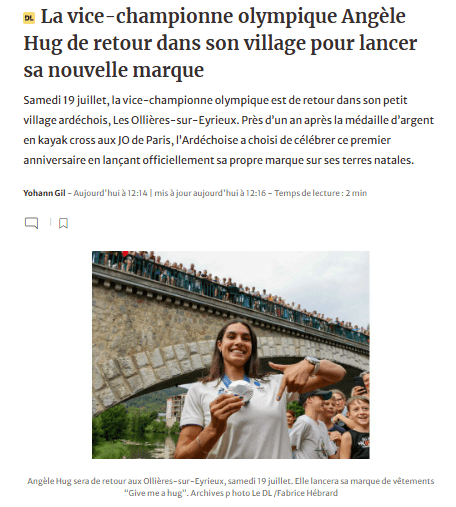
Task: Click the wristwatch on Angèle's arm
Action: tap(313, 364)
